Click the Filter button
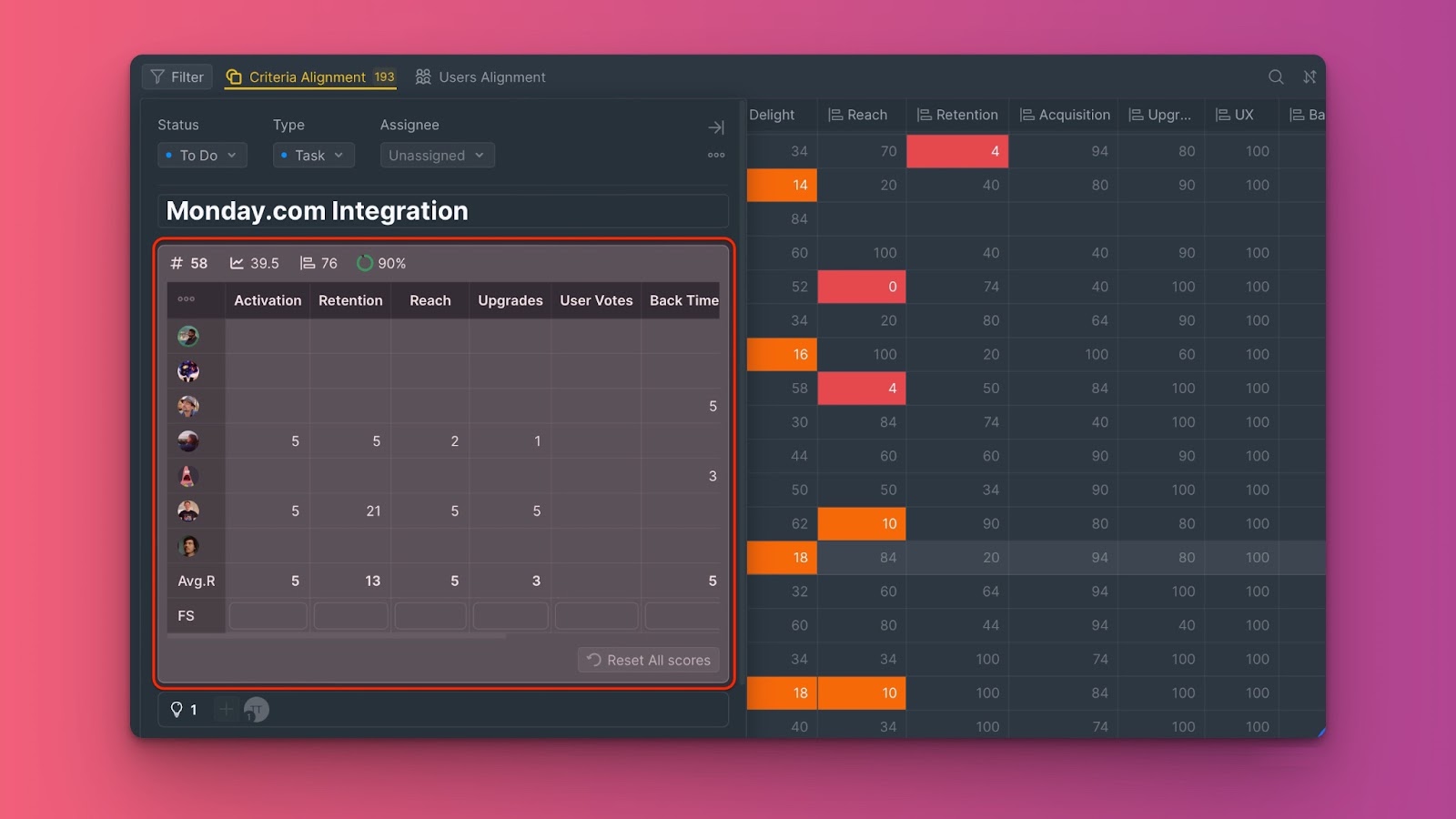Screen dimensions: 1456x819 [177, 77]
